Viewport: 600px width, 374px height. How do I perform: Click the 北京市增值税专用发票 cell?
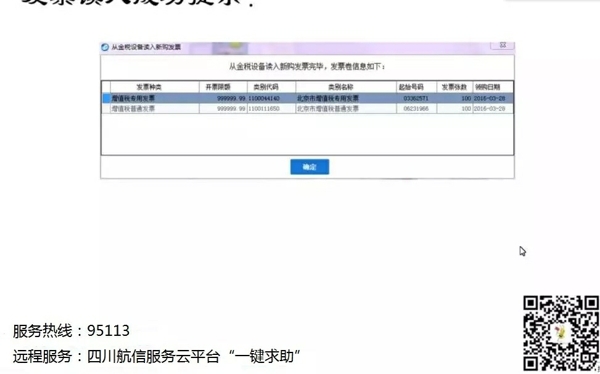(346, 98)
